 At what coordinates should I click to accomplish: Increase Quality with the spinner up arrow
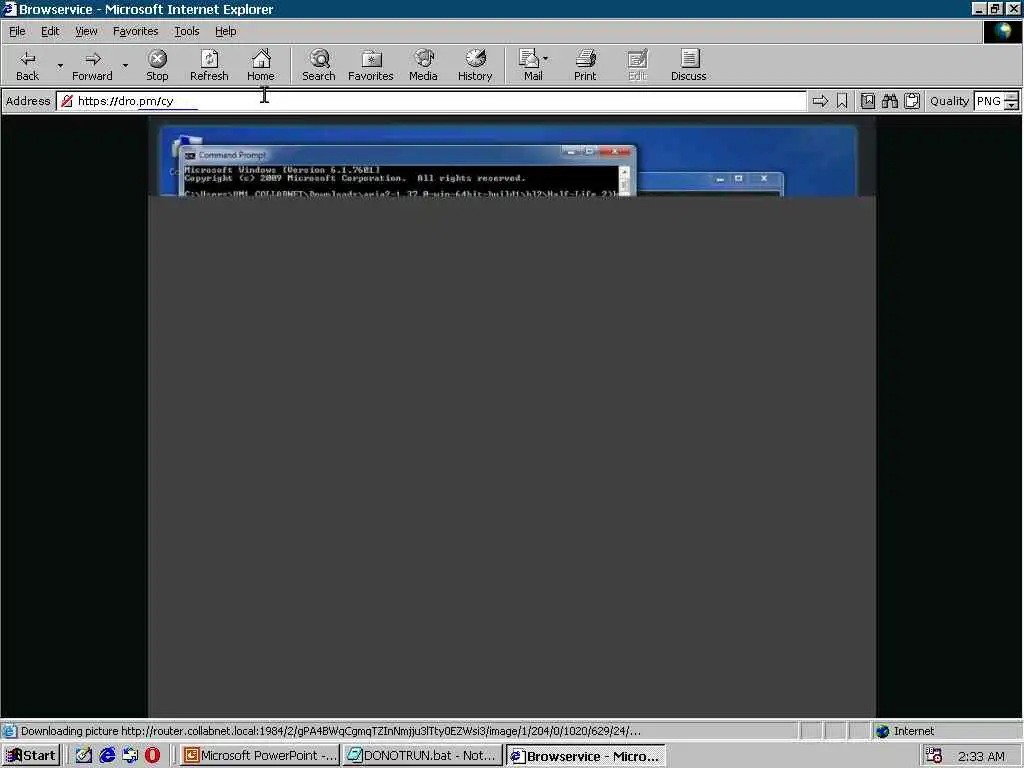[1012, 97]
